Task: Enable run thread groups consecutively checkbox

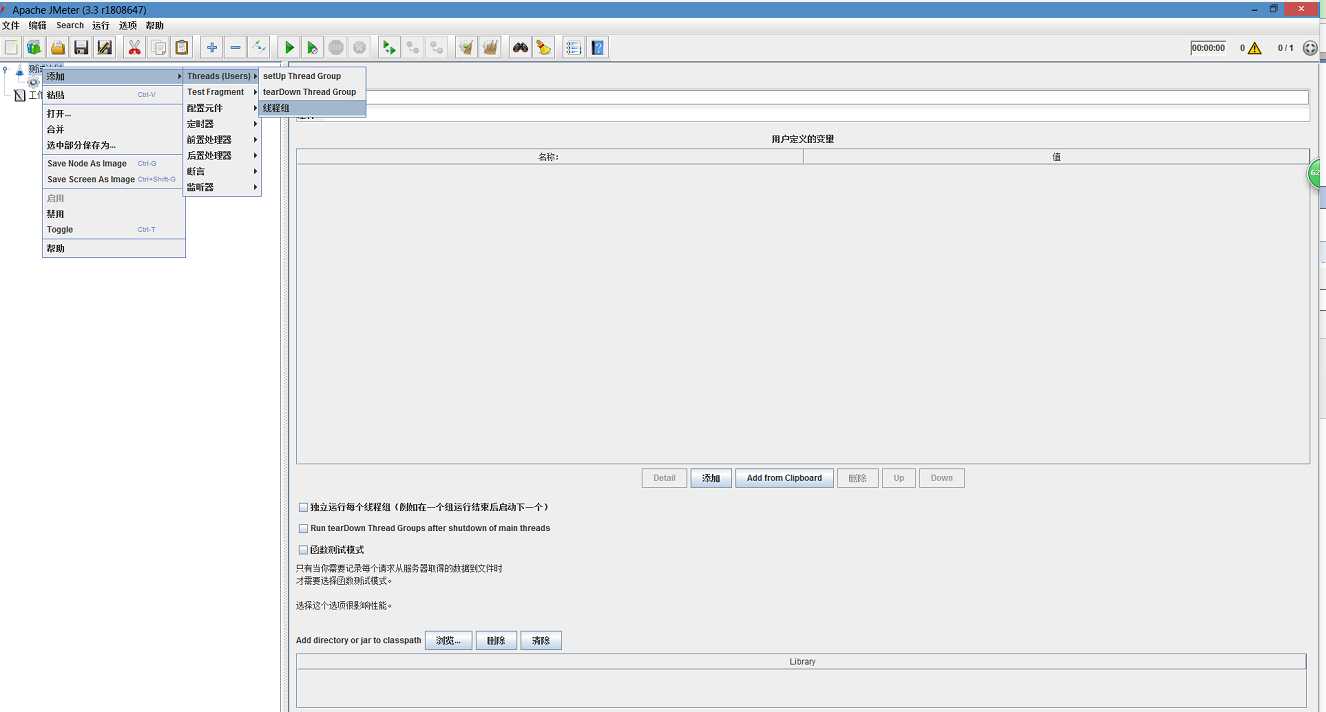Action: tap(304, 507)
